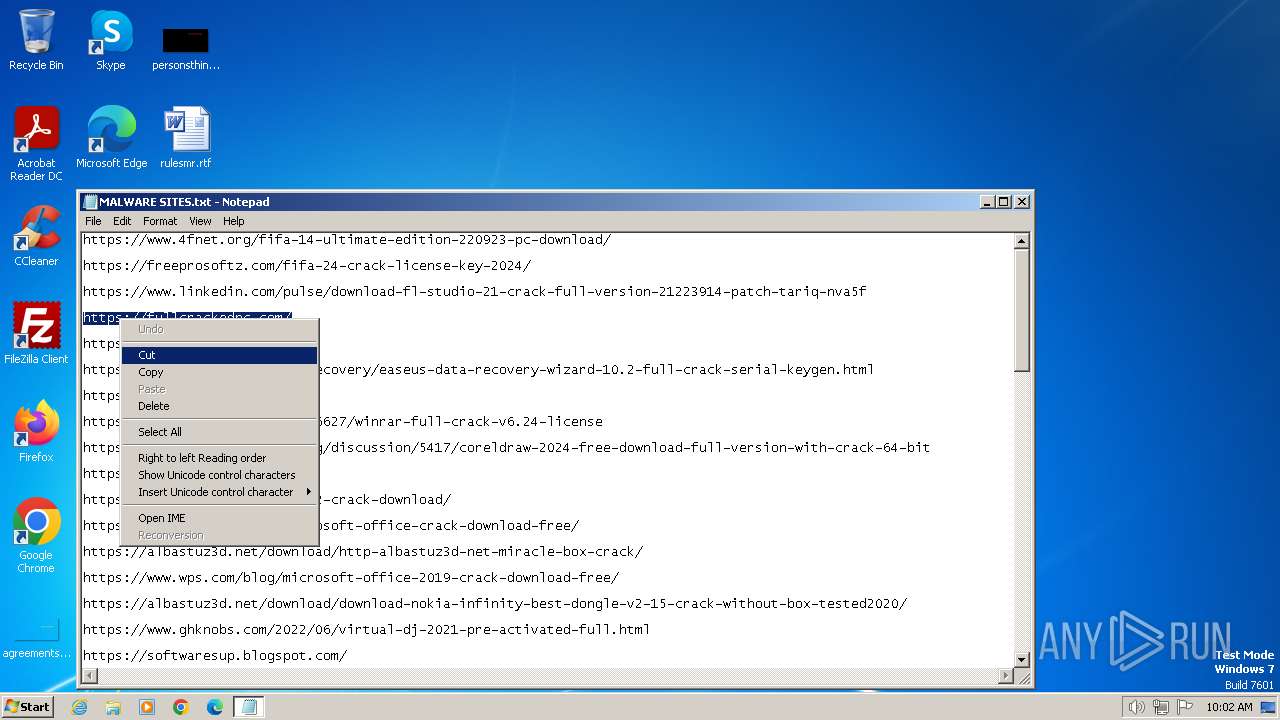Click the vertical scrollbar thumb

pos(1021,310)
